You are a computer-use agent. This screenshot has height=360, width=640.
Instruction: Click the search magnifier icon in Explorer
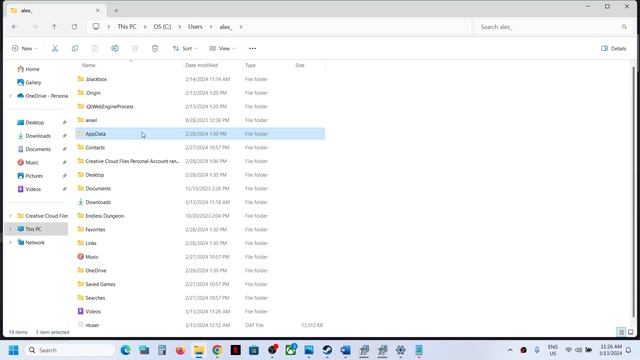tap(624, 27)
